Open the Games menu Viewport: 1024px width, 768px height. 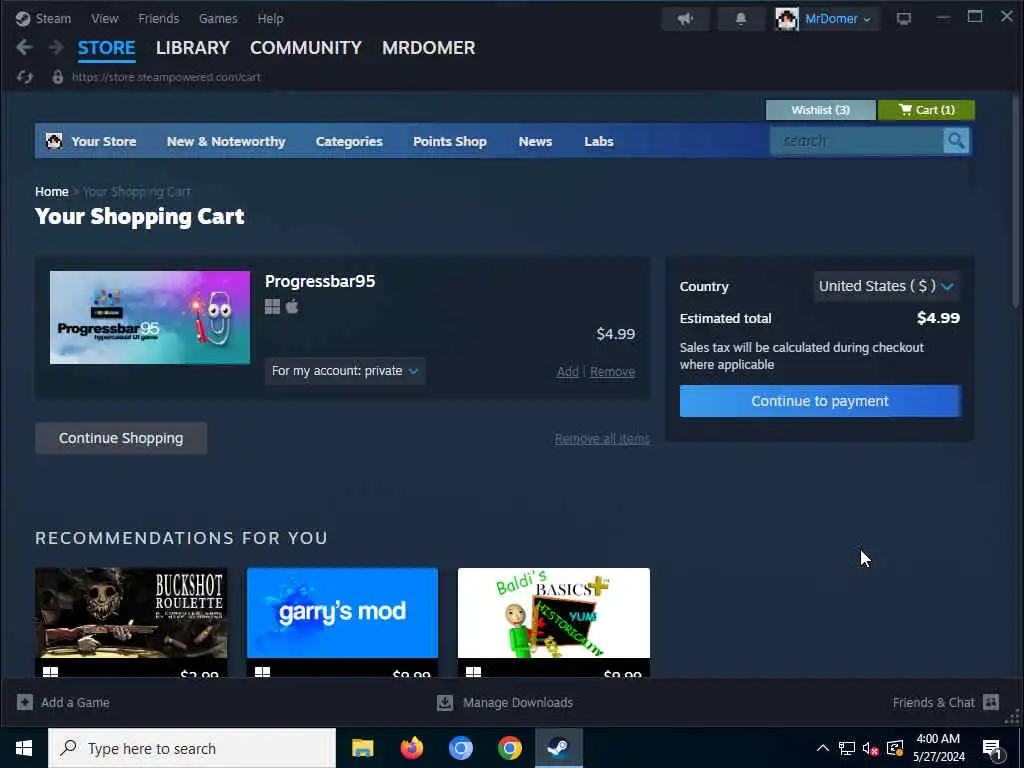pos(218,18)
